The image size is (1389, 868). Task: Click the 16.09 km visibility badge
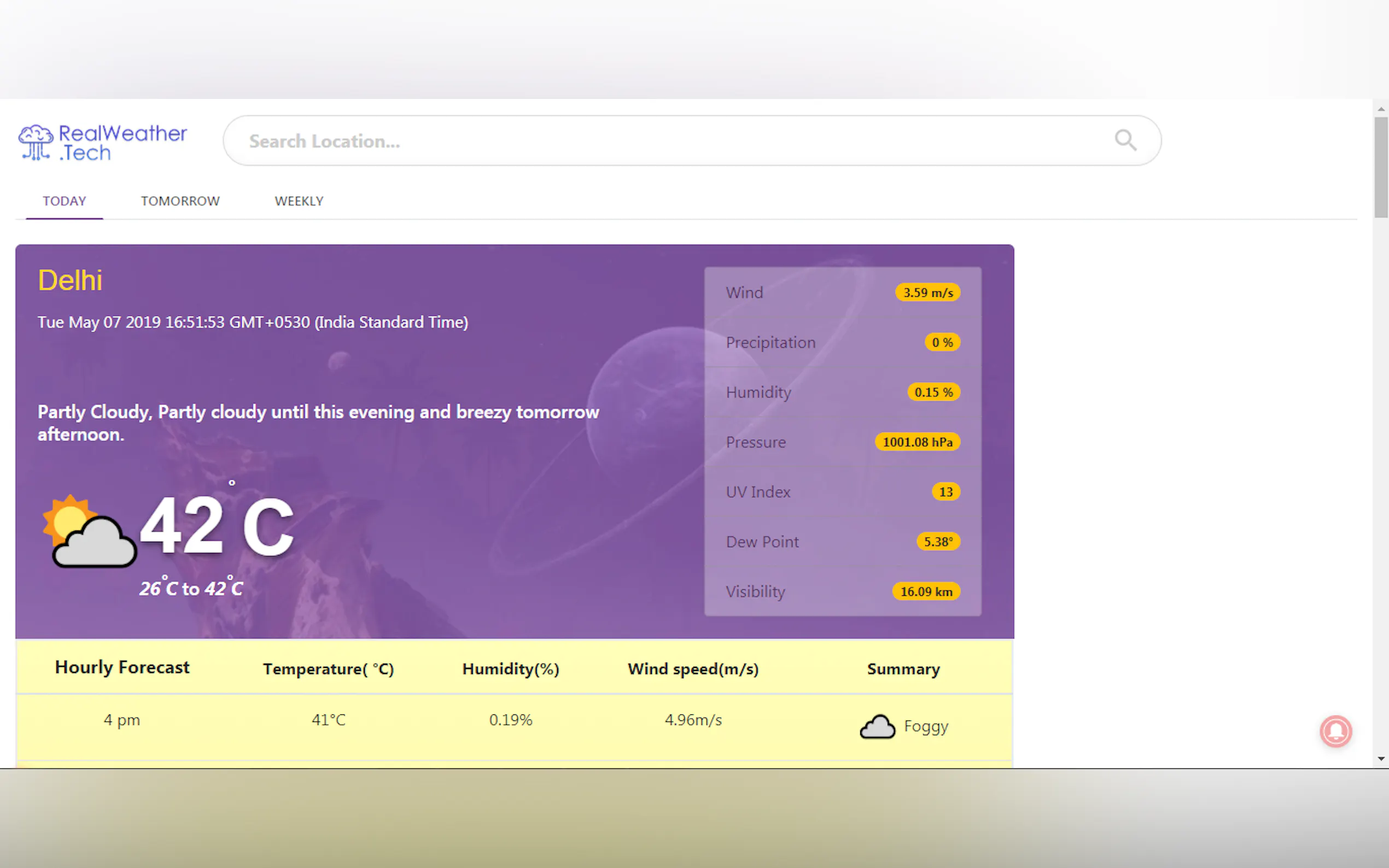click(926, 592)
